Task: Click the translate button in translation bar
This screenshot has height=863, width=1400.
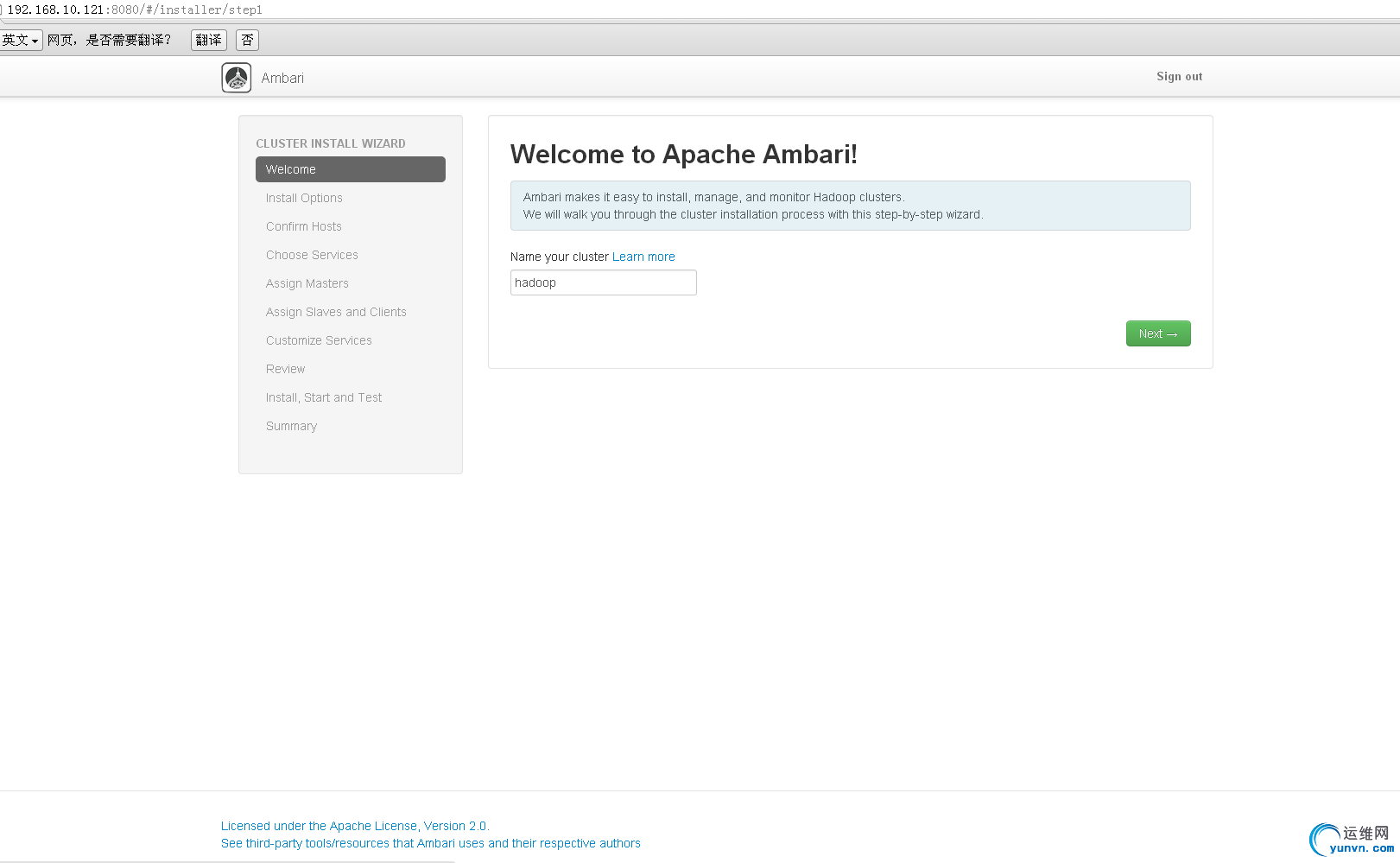Action: (x=208, y=41)
